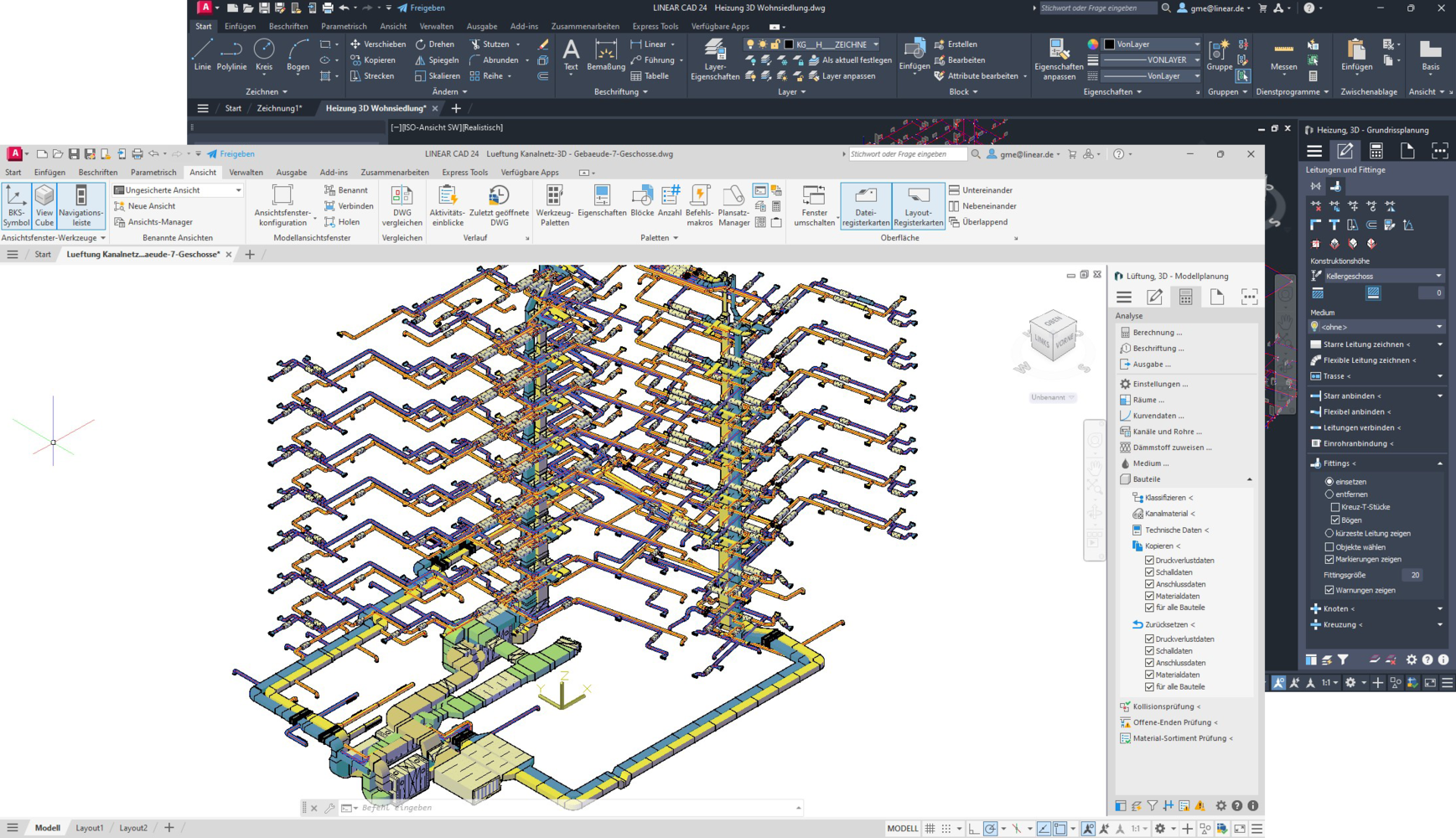Select the entfernen radio button
The width and height of the screenshot is (1456, 838).
[1329, 494]
